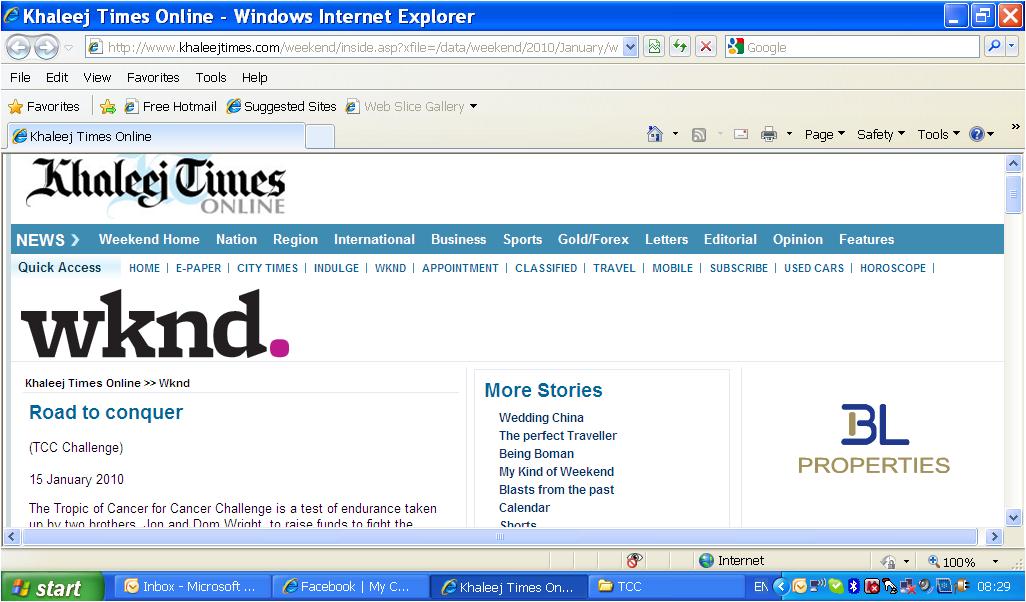
Task: Open the Home page icon in command bar
Action: click(x=655, y=134)
